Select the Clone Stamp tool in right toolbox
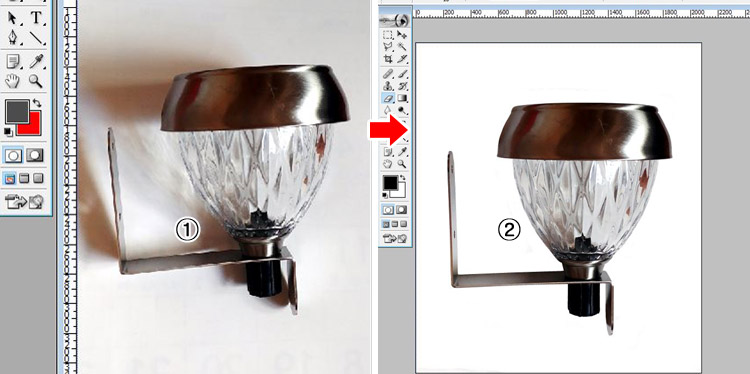The image size is (750, 374). [388, 86]
